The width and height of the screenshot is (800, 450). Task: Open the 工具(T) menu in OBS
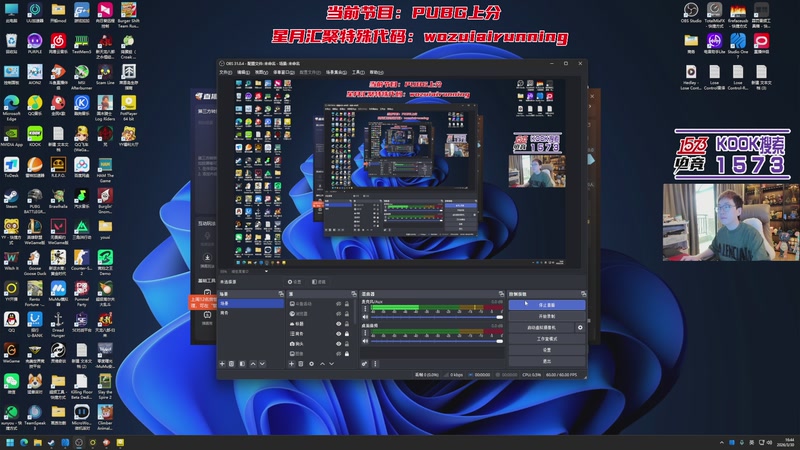(358, 72)
